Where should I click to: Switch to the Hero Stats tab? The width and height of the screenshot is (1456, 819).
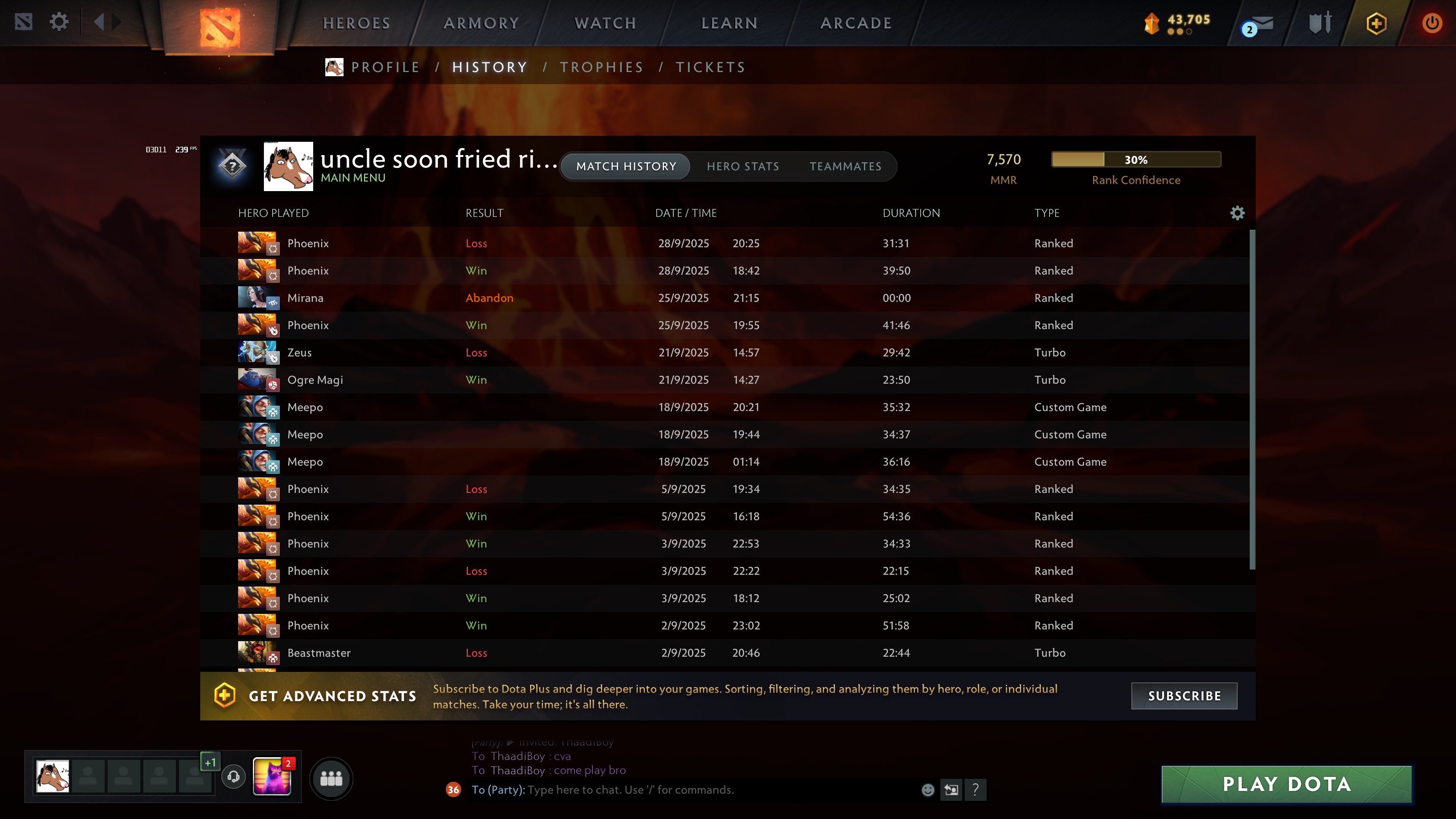point(743,166)
